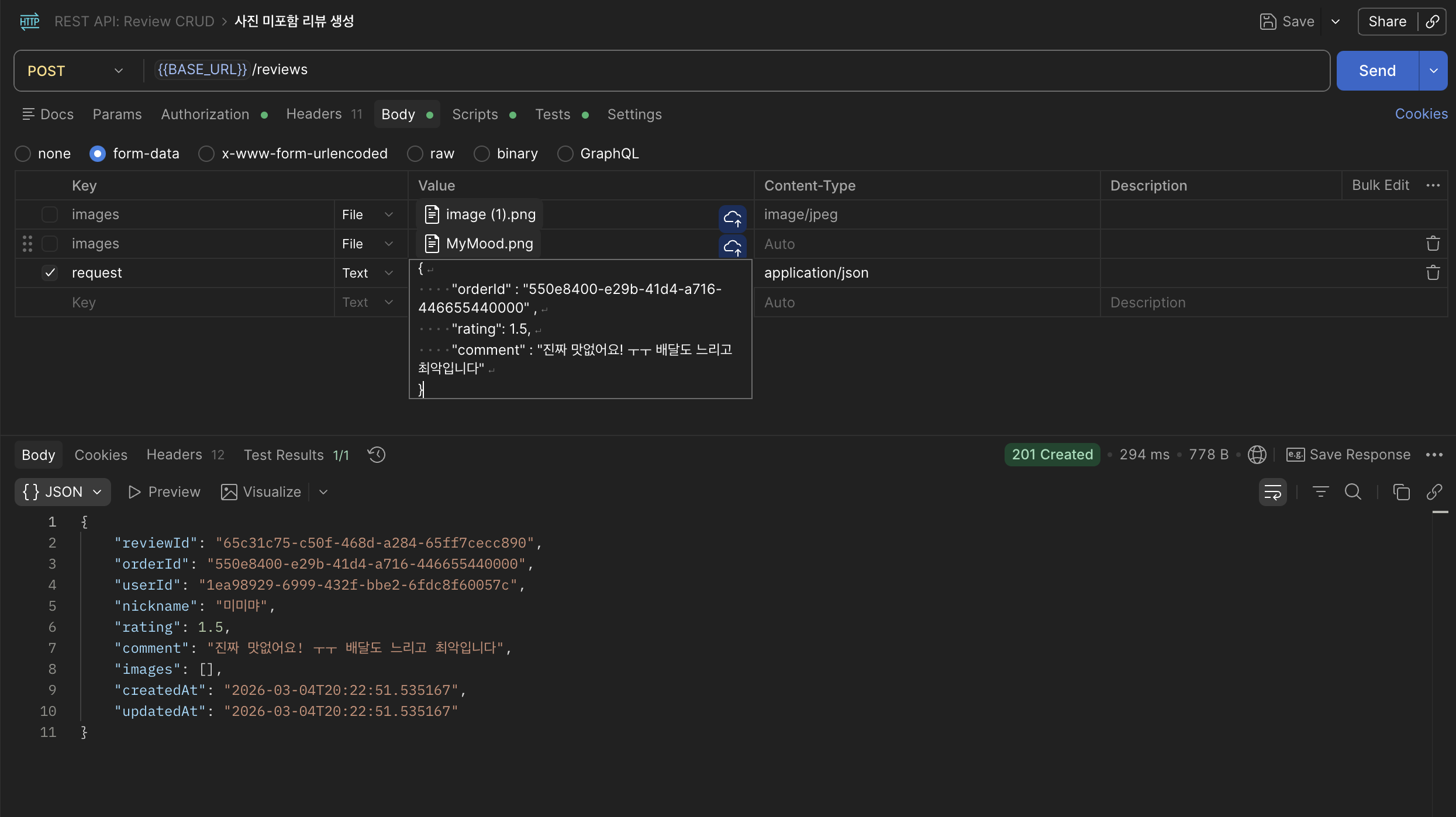Image resolution: width=1456 pixels, height=817 pixels.
Task: Click the copy response icon
Action: tap(1401, 492)
